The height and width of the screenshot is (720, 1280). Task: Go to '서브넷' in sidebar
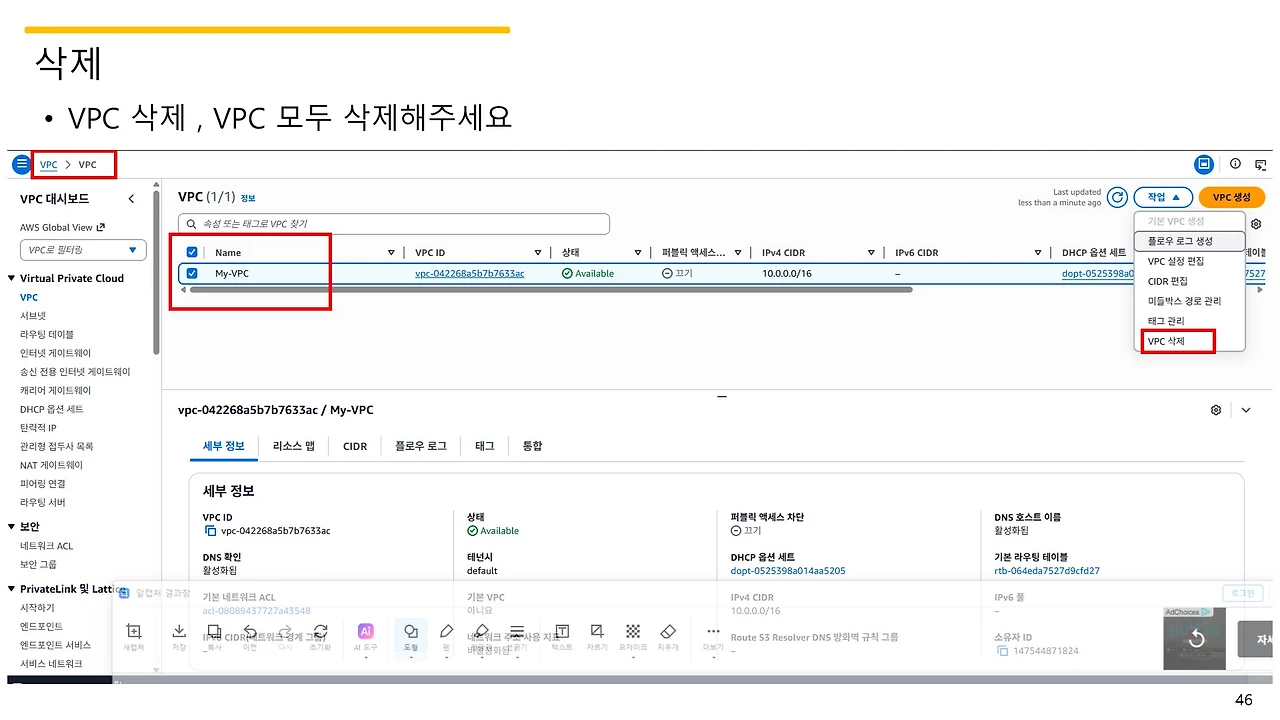[33, 316]
